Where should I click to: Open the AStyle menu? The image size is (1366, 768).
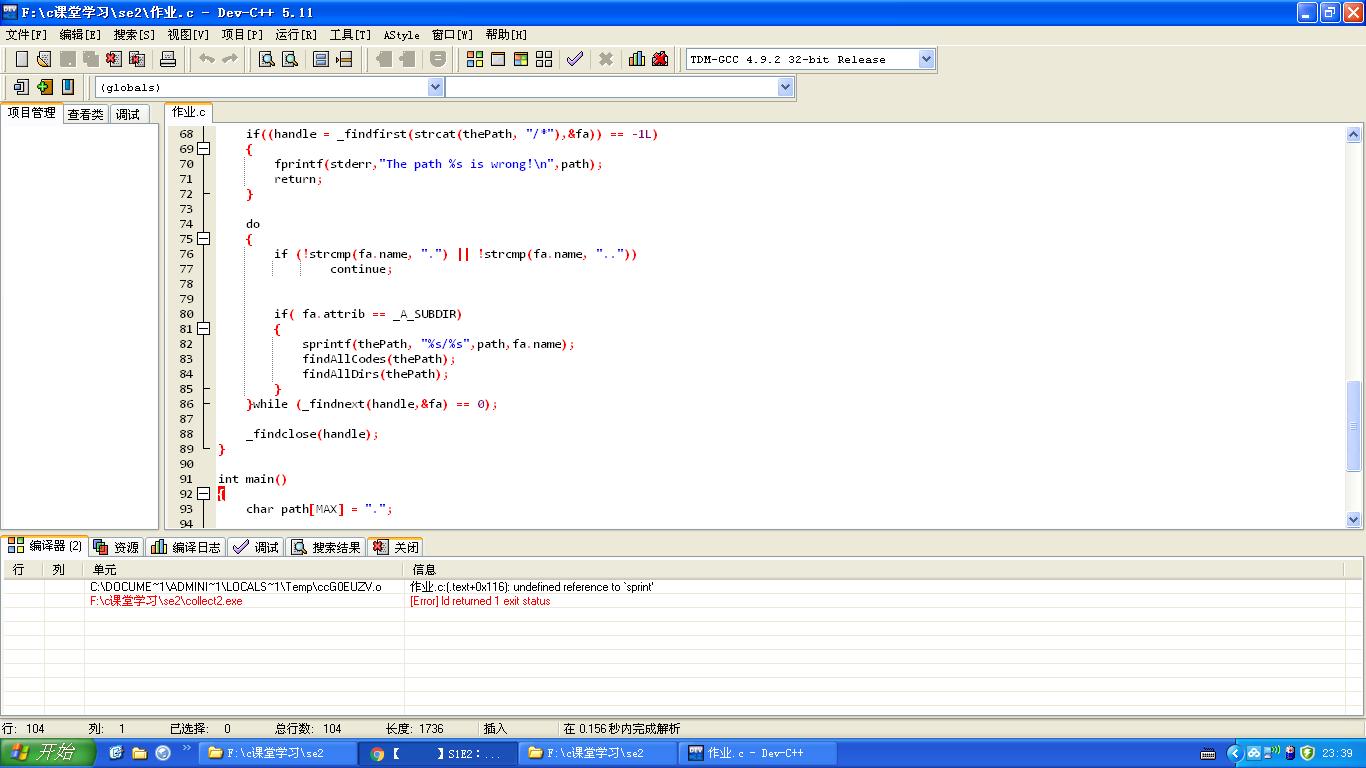click(x=402, y=35)
